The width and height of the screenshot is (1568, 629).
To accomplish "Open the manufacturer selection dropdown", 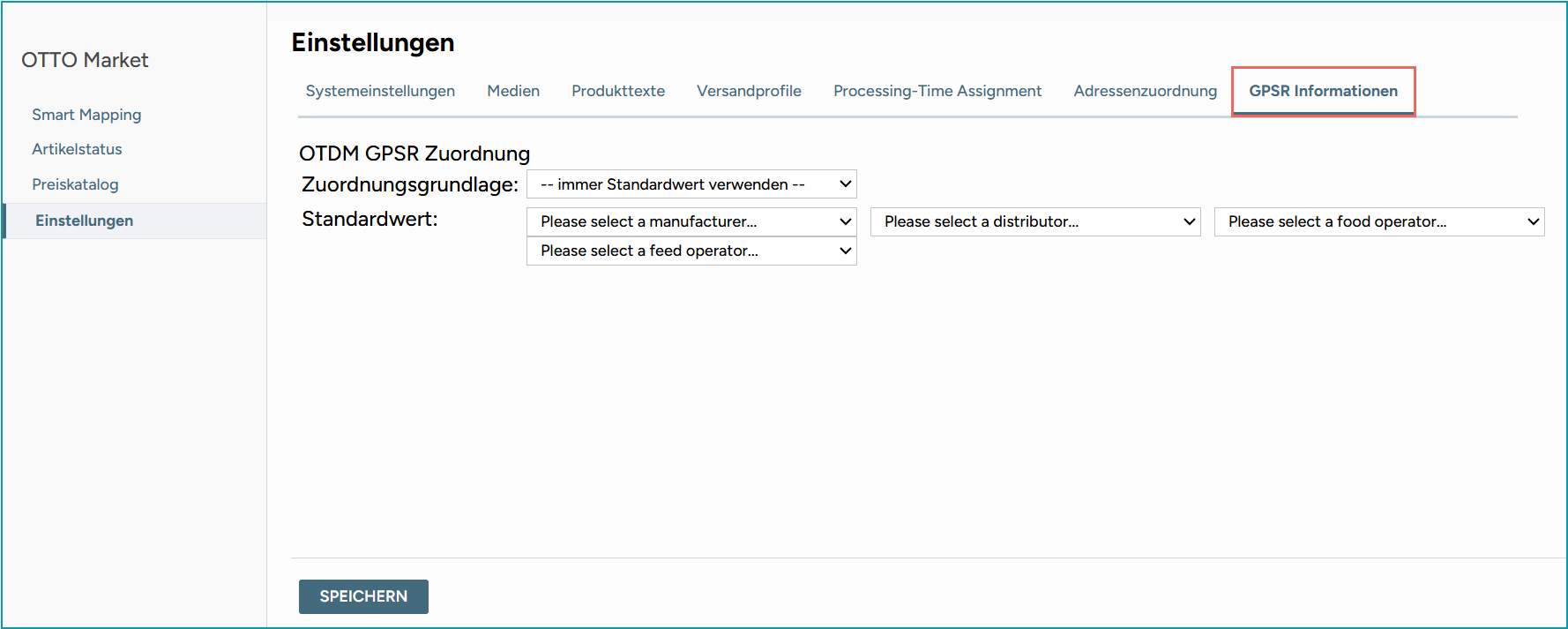I will (691, 221).
